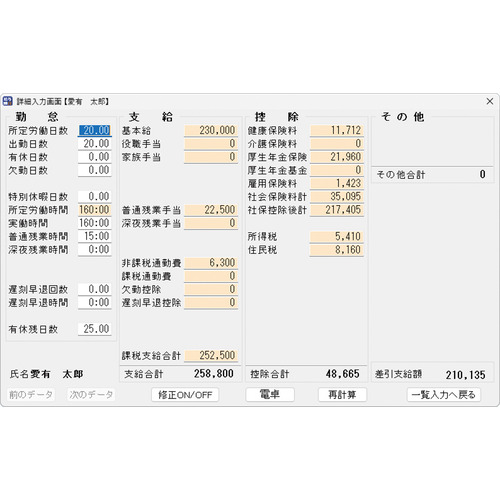The width and height of the screenshot is (500, 500).
Task: Open the 電卓 calculator button
Action: coord(270,395)
